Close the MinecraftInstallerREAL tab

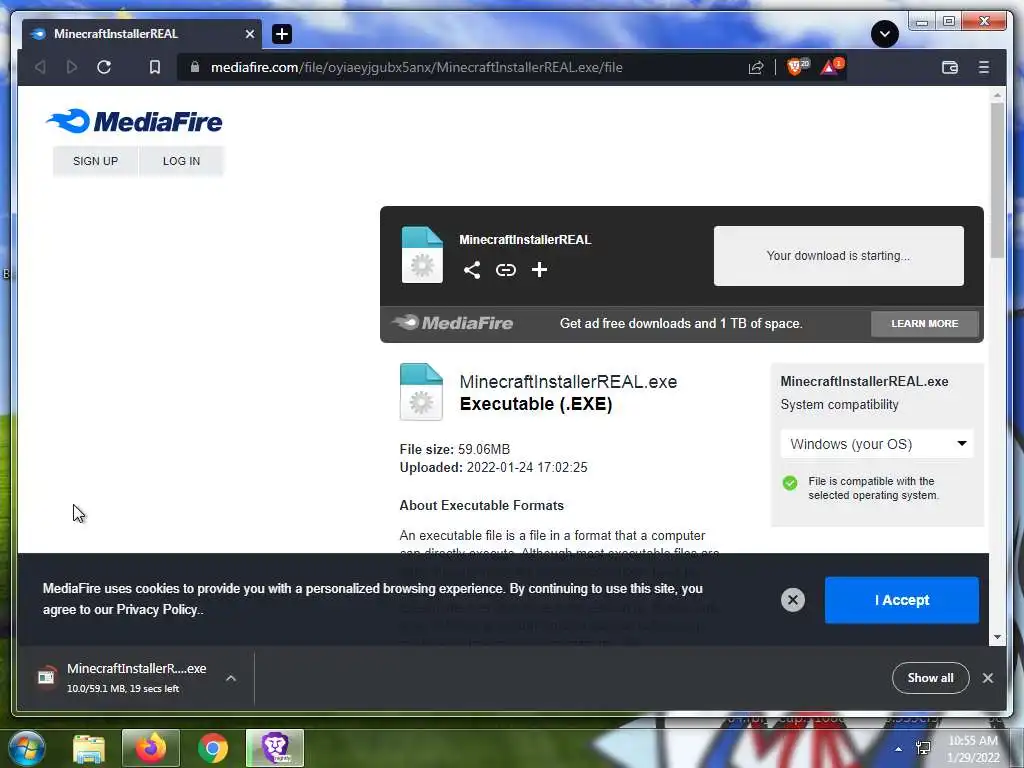coord(249,34)
